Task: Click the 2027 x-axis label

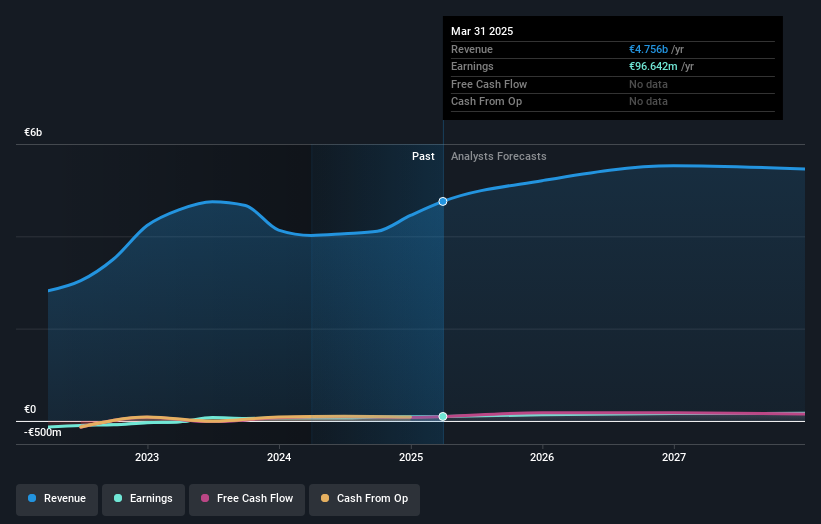Action: pyautogui.click(x=674, y=458)
